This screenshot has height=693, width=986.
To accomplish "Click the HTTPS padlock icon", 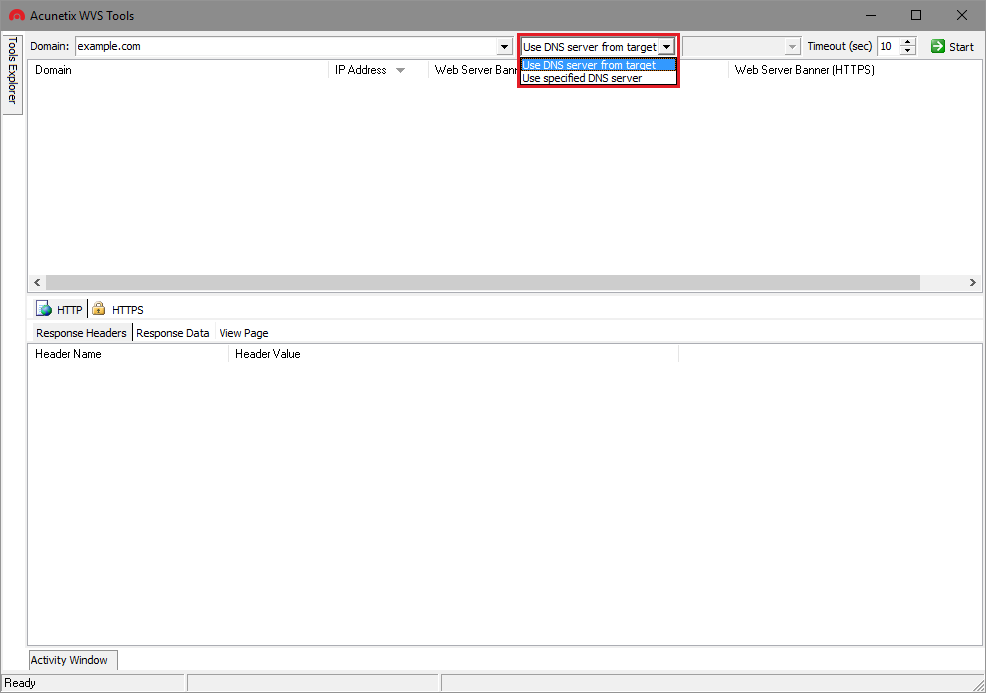I will tap(99, 308).
